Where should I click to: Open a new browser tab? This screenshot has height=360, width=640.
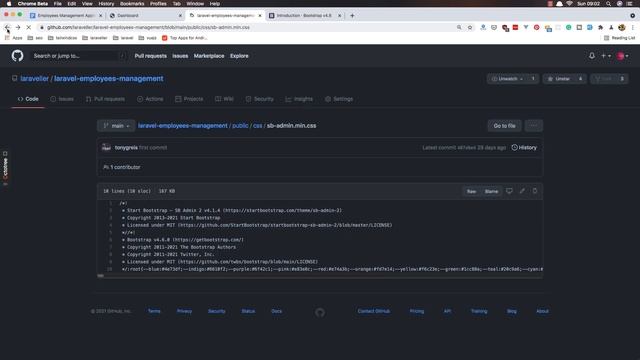pyautogui.click(x=352, y=16)
